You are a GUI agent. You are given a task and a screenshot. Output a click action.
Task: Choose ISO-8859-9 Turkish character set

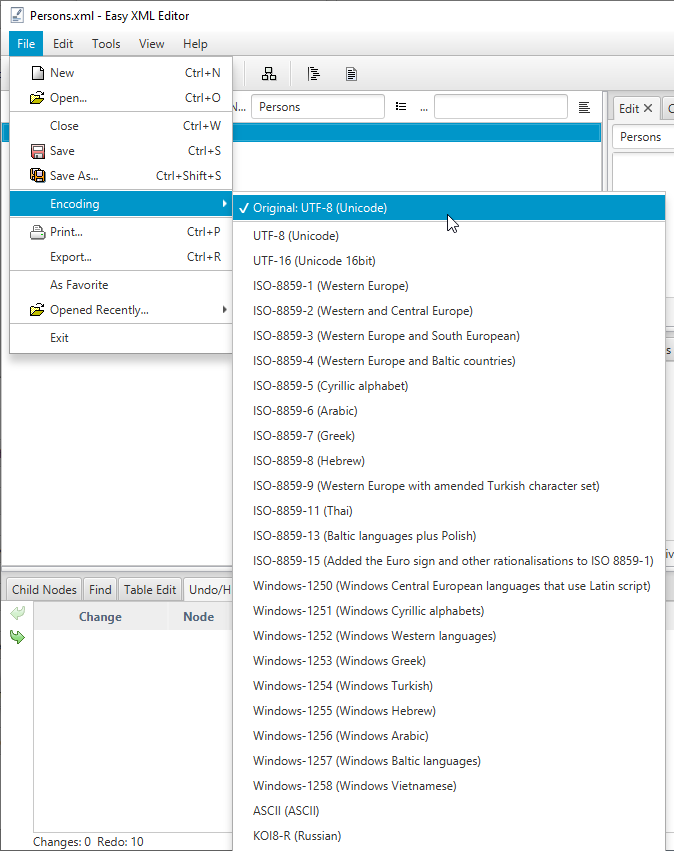(449, 485)
